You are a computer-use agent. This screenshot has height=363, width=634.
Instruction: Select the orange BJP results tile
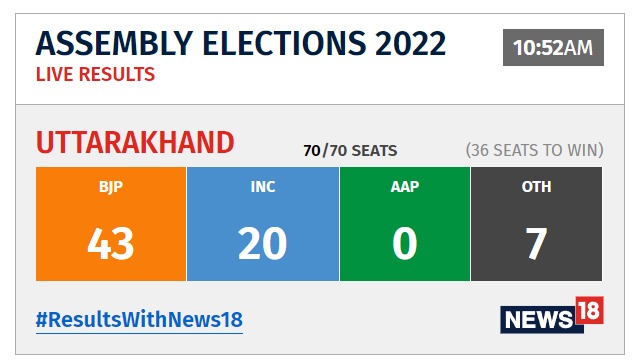tap(111, 224)
